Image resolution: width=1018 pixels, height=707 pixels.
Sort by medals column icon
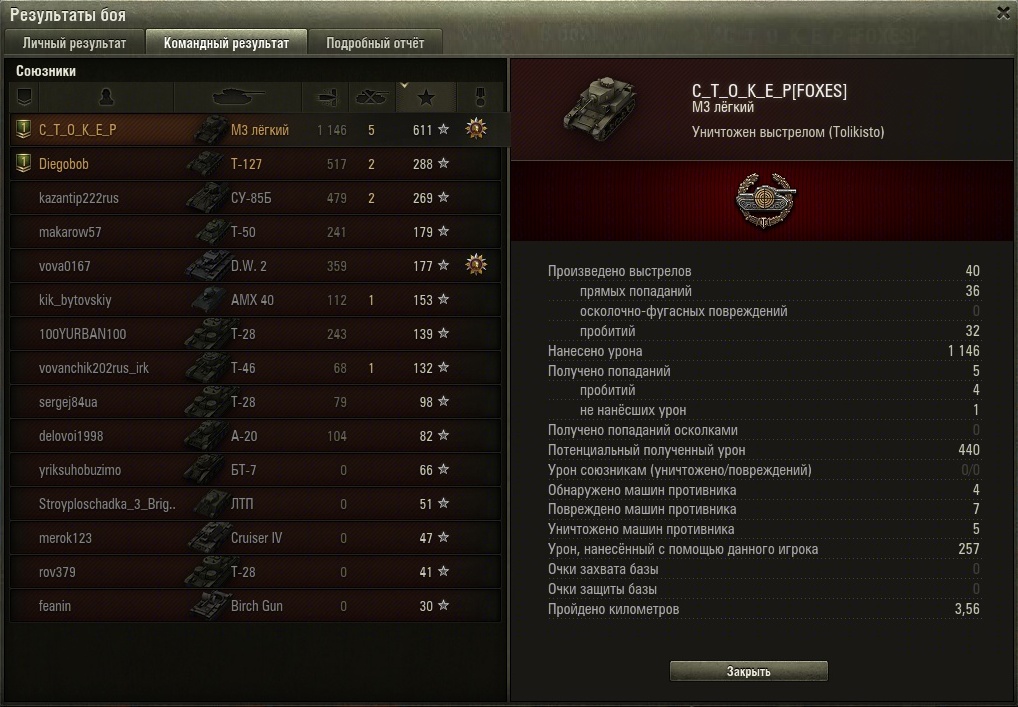(x=480, y=97)
